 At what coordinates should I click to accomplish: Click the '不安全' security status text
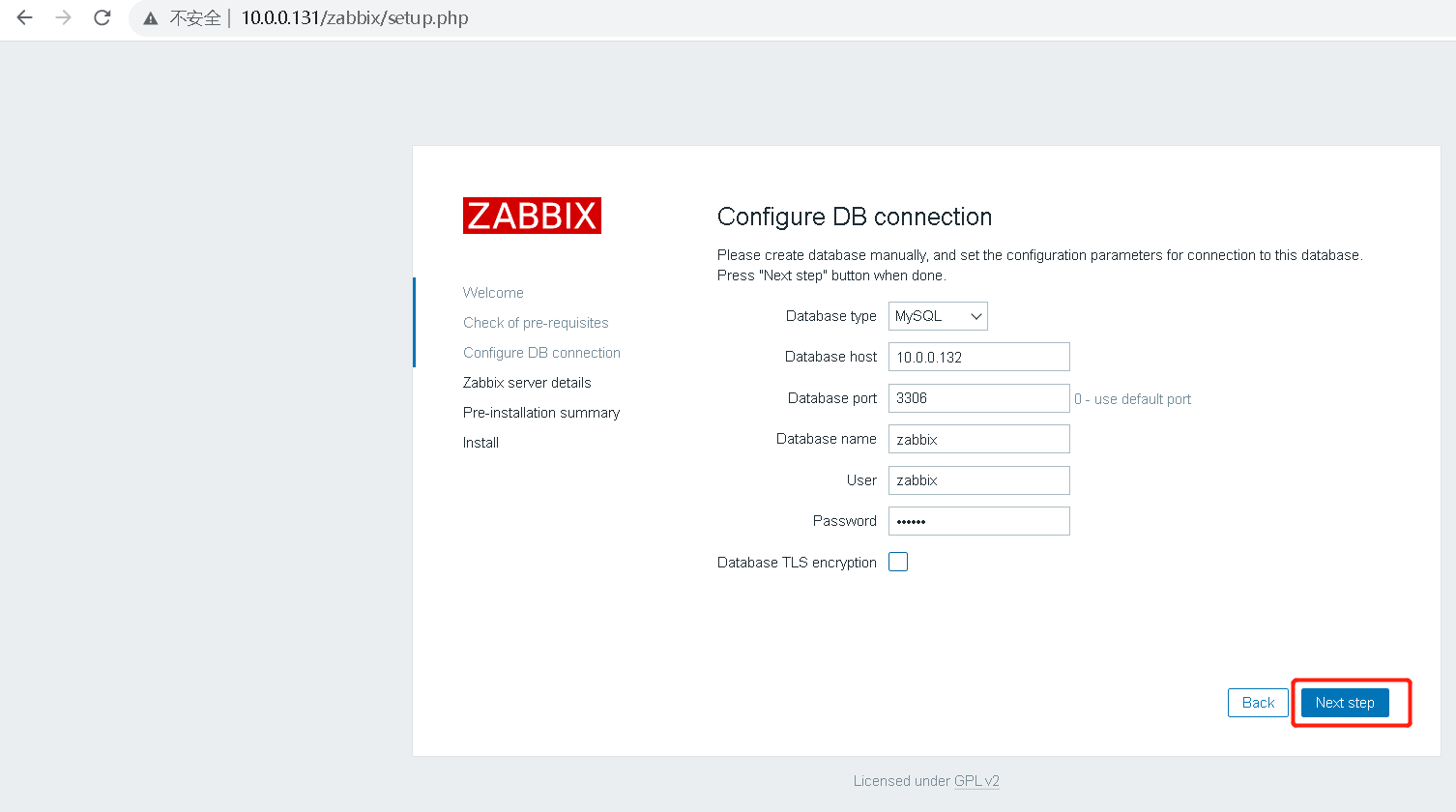point(195,18)
